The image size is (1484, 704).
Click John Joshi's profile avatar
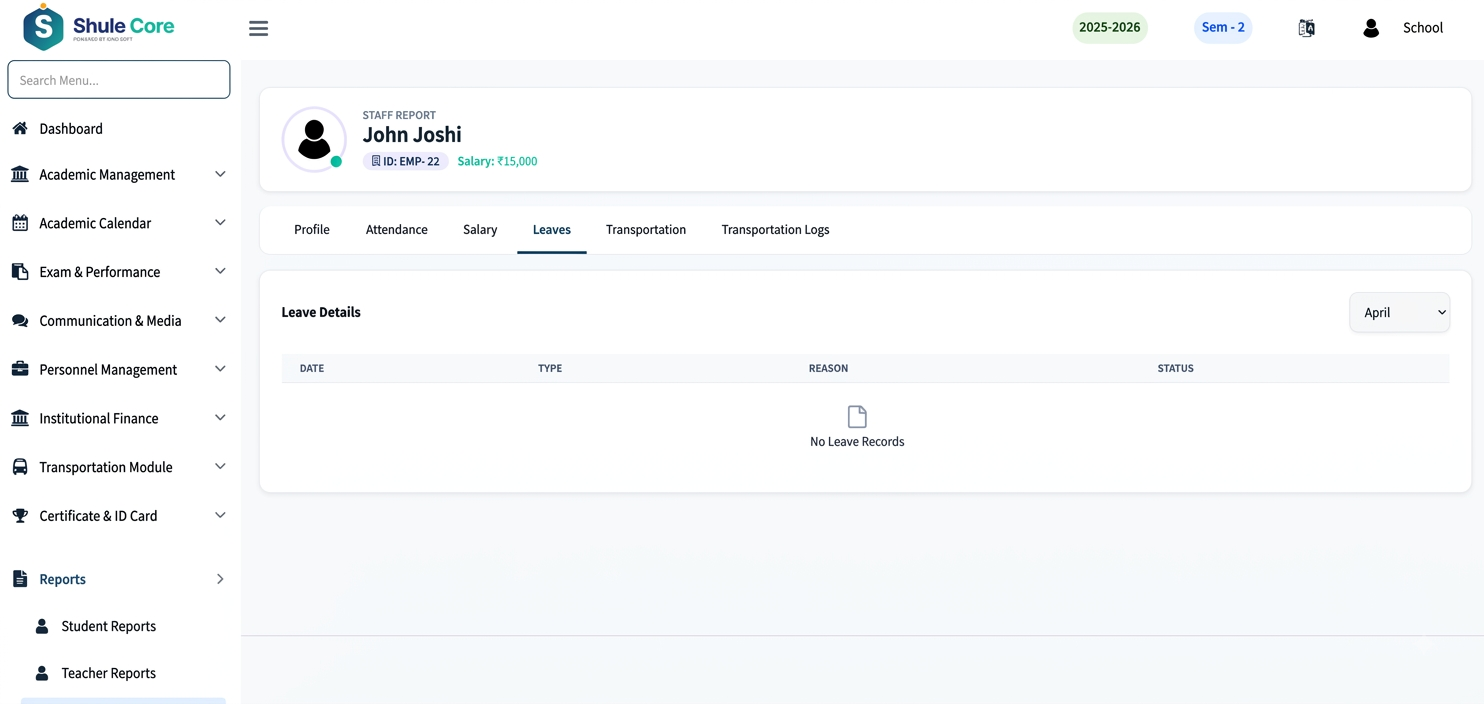point(314,140)
